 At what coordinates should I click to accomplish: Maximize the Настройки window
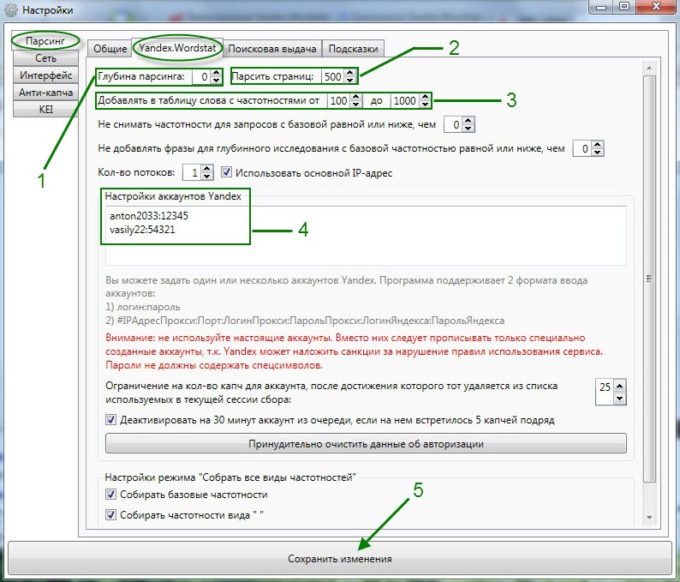click(624, 7)
